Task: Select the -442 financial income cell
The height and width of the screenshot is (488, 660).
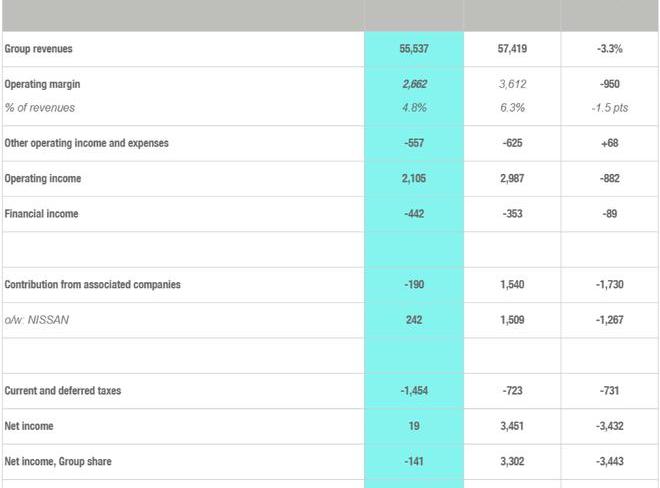Action: 414,214
